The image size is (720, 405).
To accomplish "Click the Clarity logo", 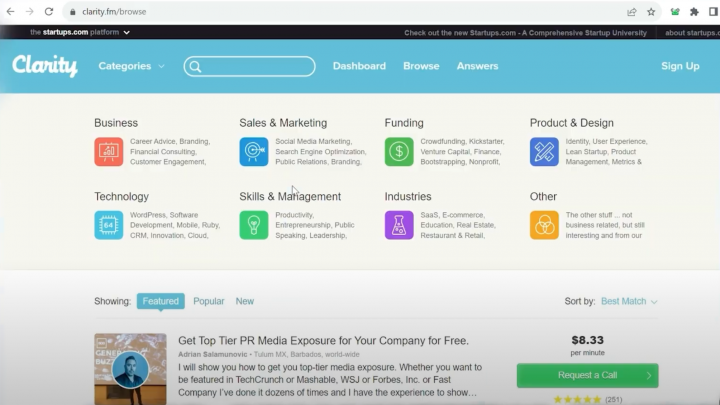I will (45, 66).
